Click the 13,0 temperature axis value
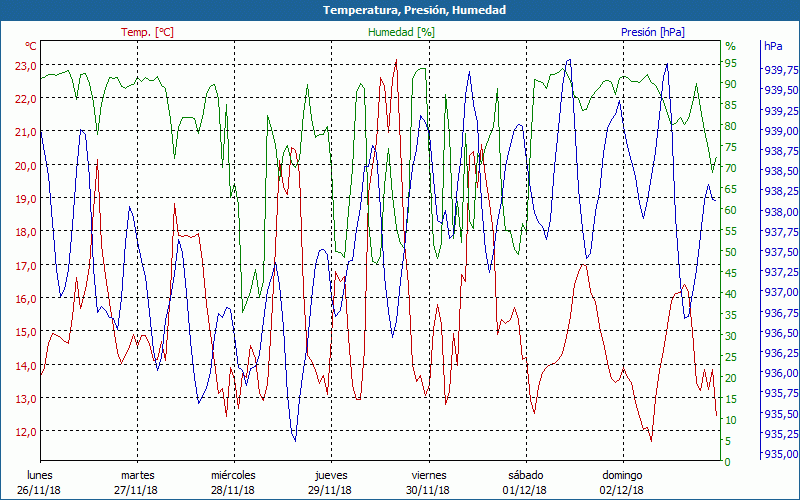 point(26,399)
